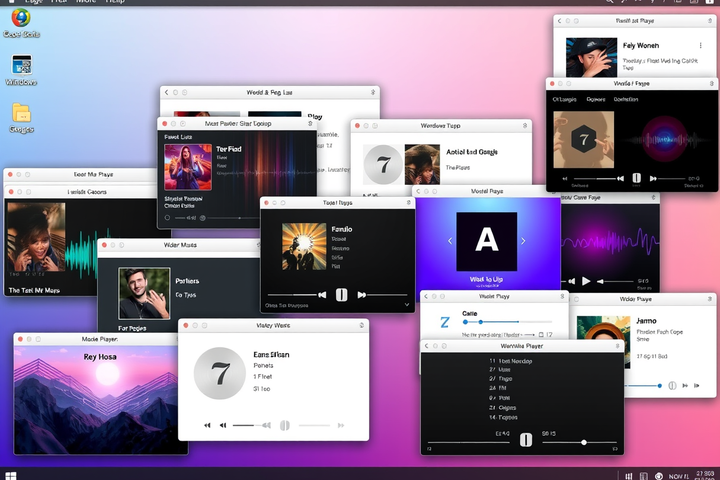Viewport: 720px width, 480px height.
Task: Click the hexagon 7 album artwork
Action: tap(584, 140)
